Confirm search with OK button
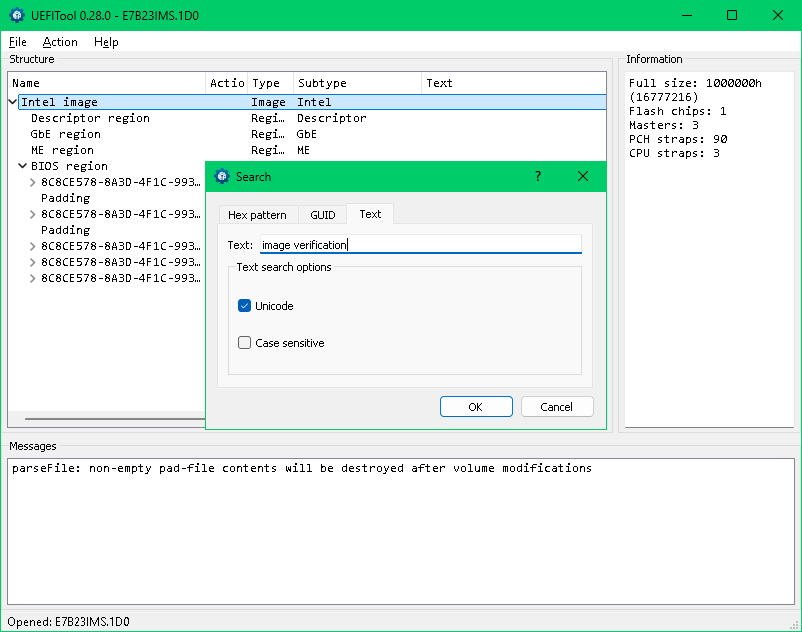Image resolution: width=802 pixels, height=632 pixels. [x=476, y=407]
